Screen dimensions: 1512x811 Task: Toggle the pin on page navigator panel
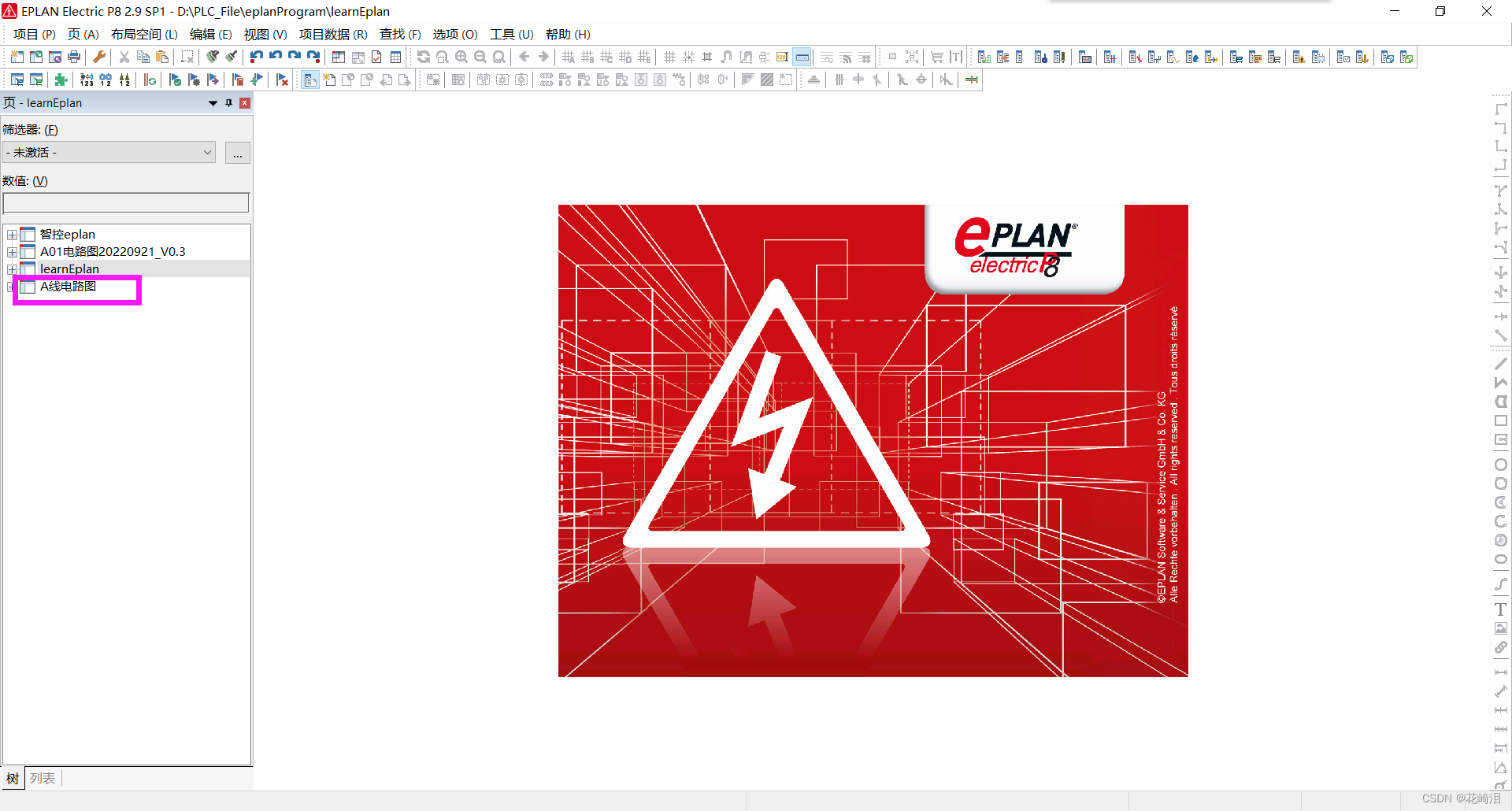pos(229,103)
